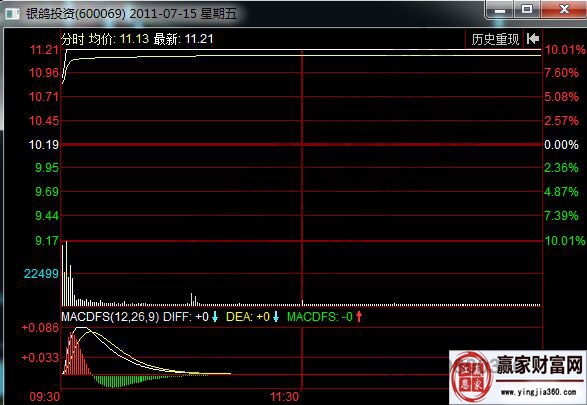
Task: Click the red MACDFS up arrow
Action: point(359,317)
